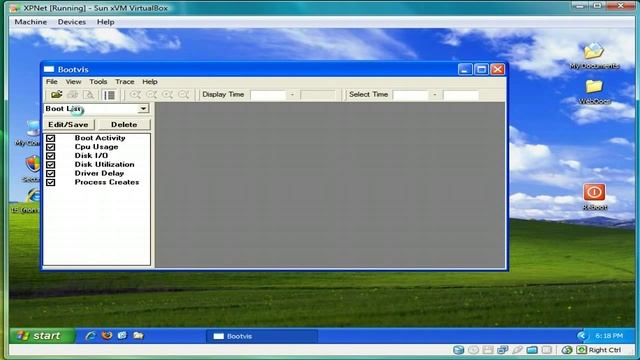Uncheck the Boot Activity checkbox
640x360 pixels.
tap(51, 138)
